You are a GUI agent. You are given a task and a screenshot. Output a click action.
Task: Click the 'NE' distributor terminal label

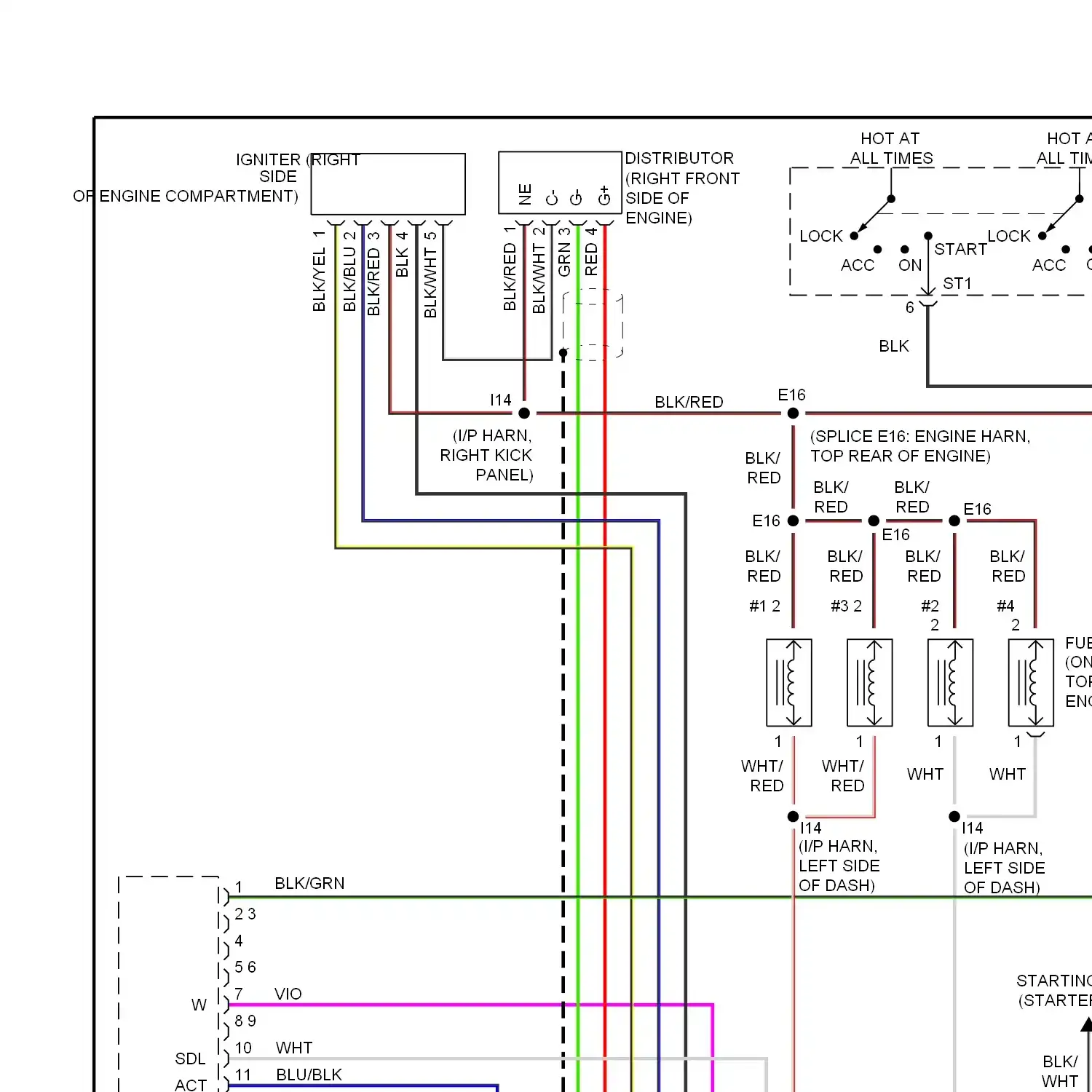(526, 195)
